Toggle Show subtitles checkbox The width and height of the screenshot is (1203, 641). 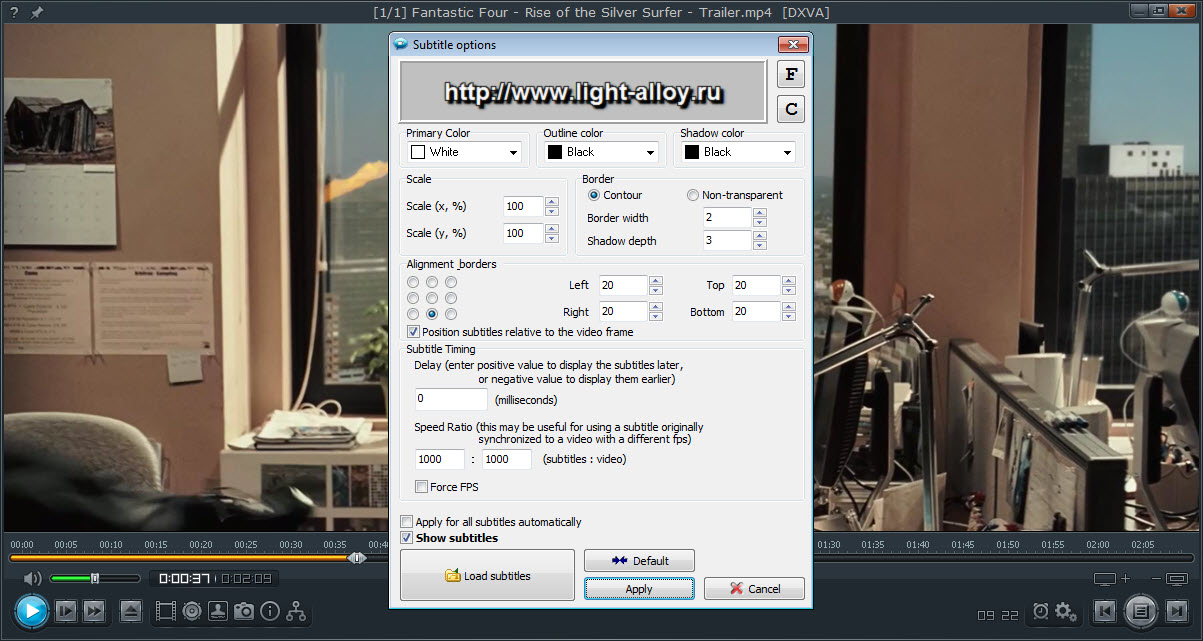(406, 538)
